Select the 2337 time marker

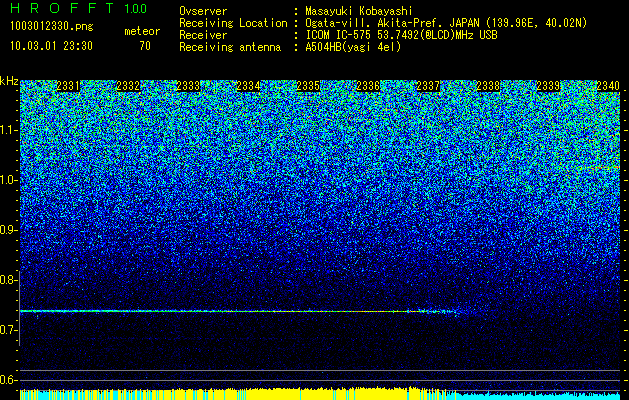pyautogui.click(x=428, y=86)
